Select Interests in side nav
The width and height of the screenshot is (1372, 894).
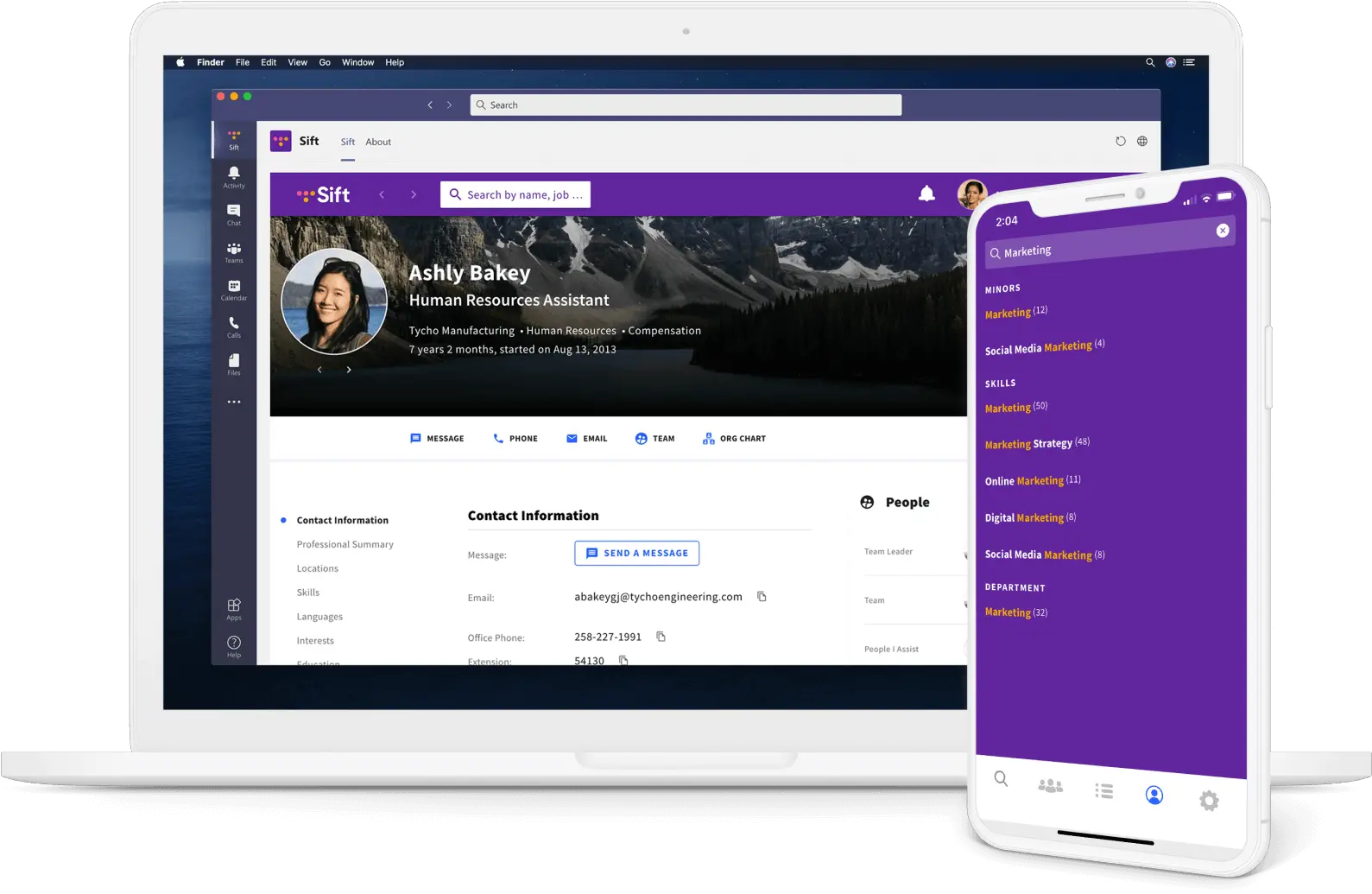[315, 641]
